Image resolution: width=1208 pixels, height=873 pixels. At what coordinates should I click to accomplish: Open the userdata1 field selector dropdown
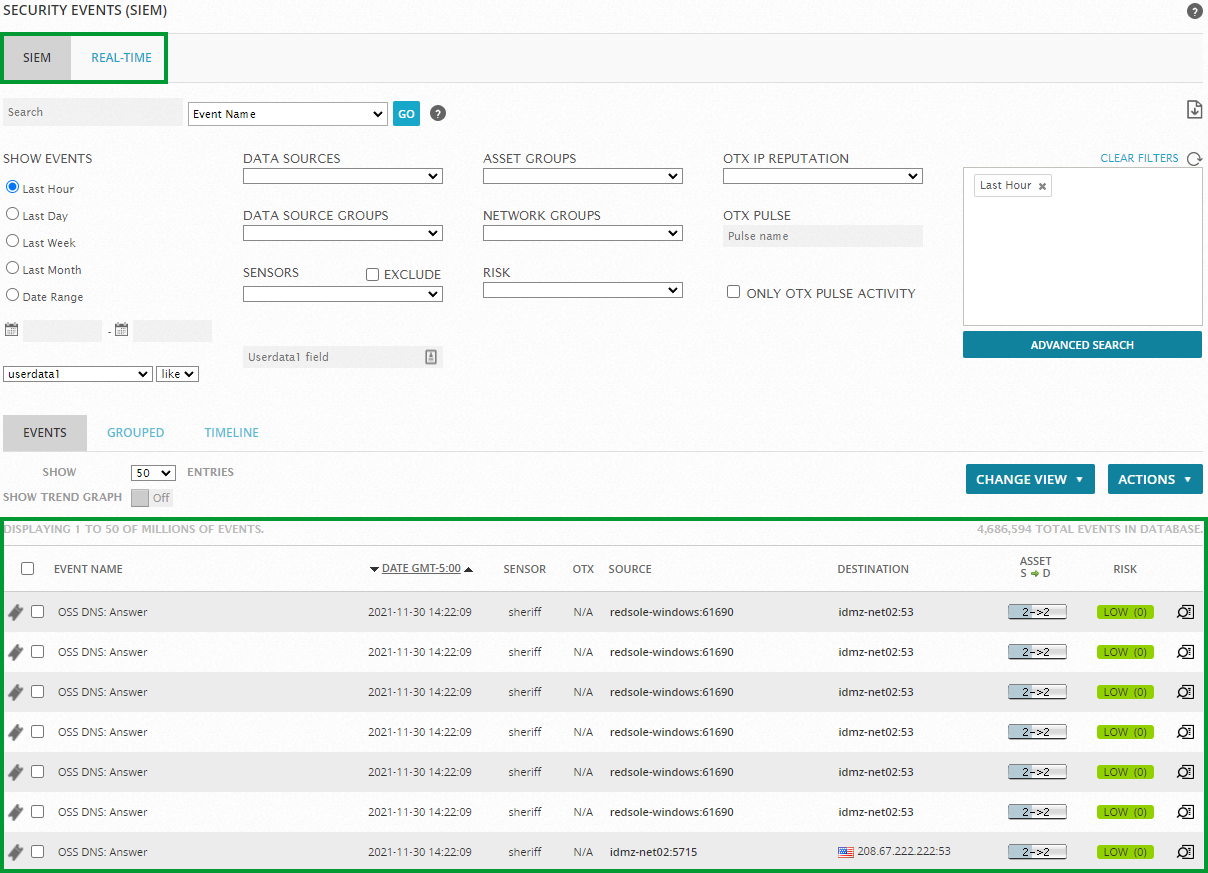[78, 374]
